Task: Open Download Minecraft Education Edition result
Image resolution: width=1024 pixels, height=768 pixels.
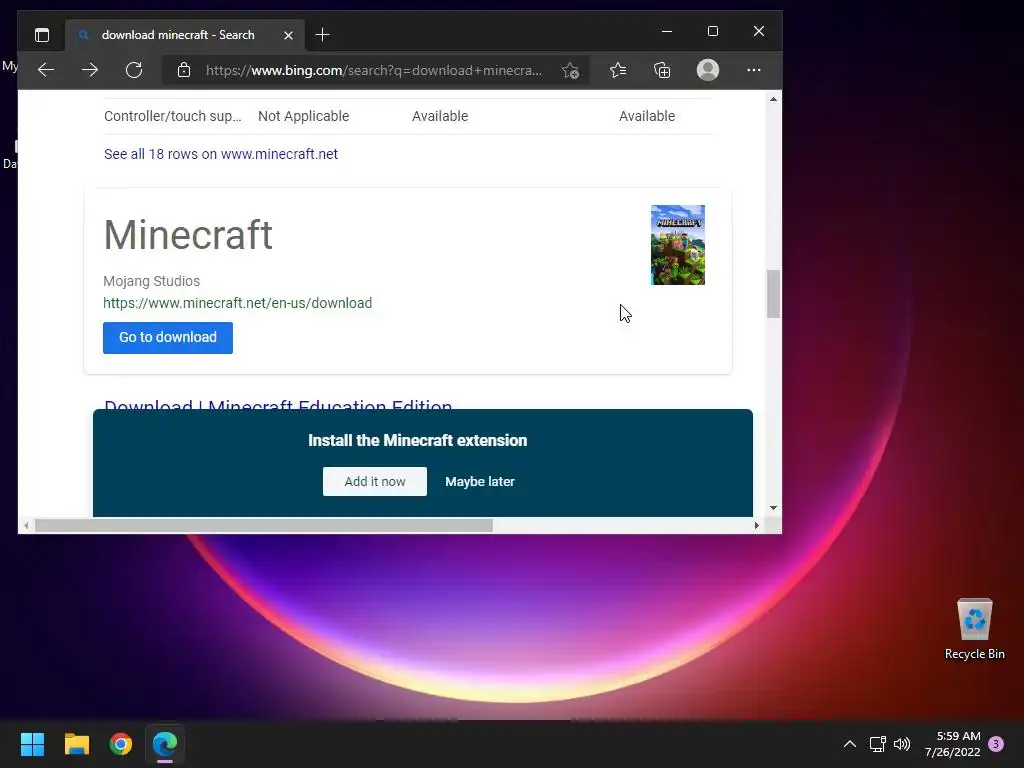Action: [x=278, y=404]
